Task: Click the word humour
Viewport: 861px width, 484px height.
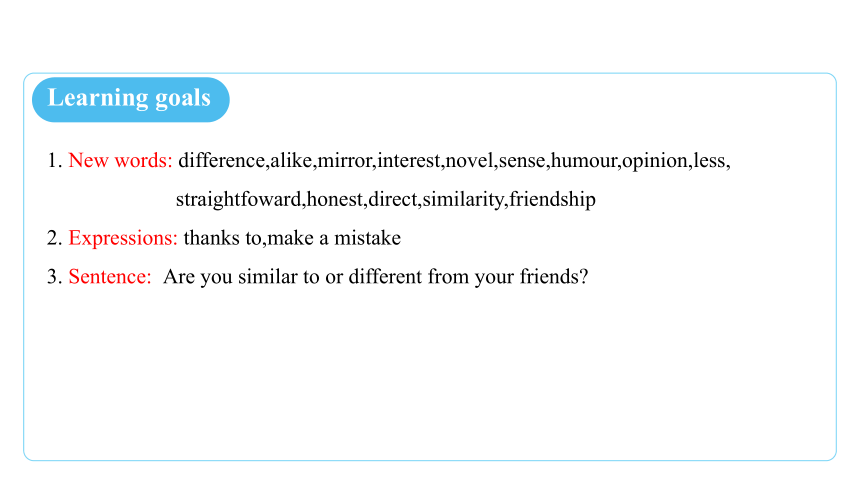Action: tap(584, 160)
